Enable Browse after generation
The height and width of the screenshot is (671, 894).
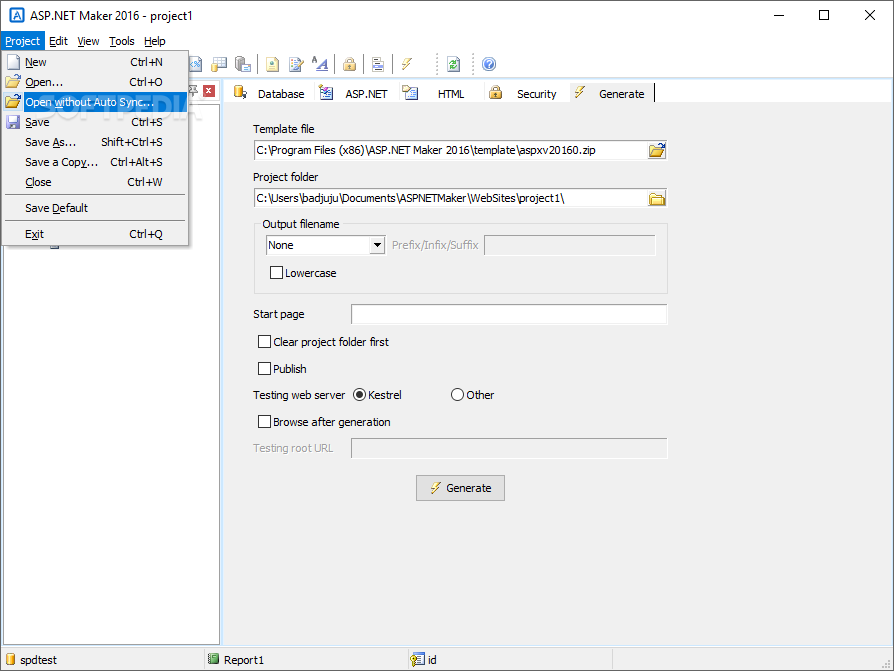(265, 422)
